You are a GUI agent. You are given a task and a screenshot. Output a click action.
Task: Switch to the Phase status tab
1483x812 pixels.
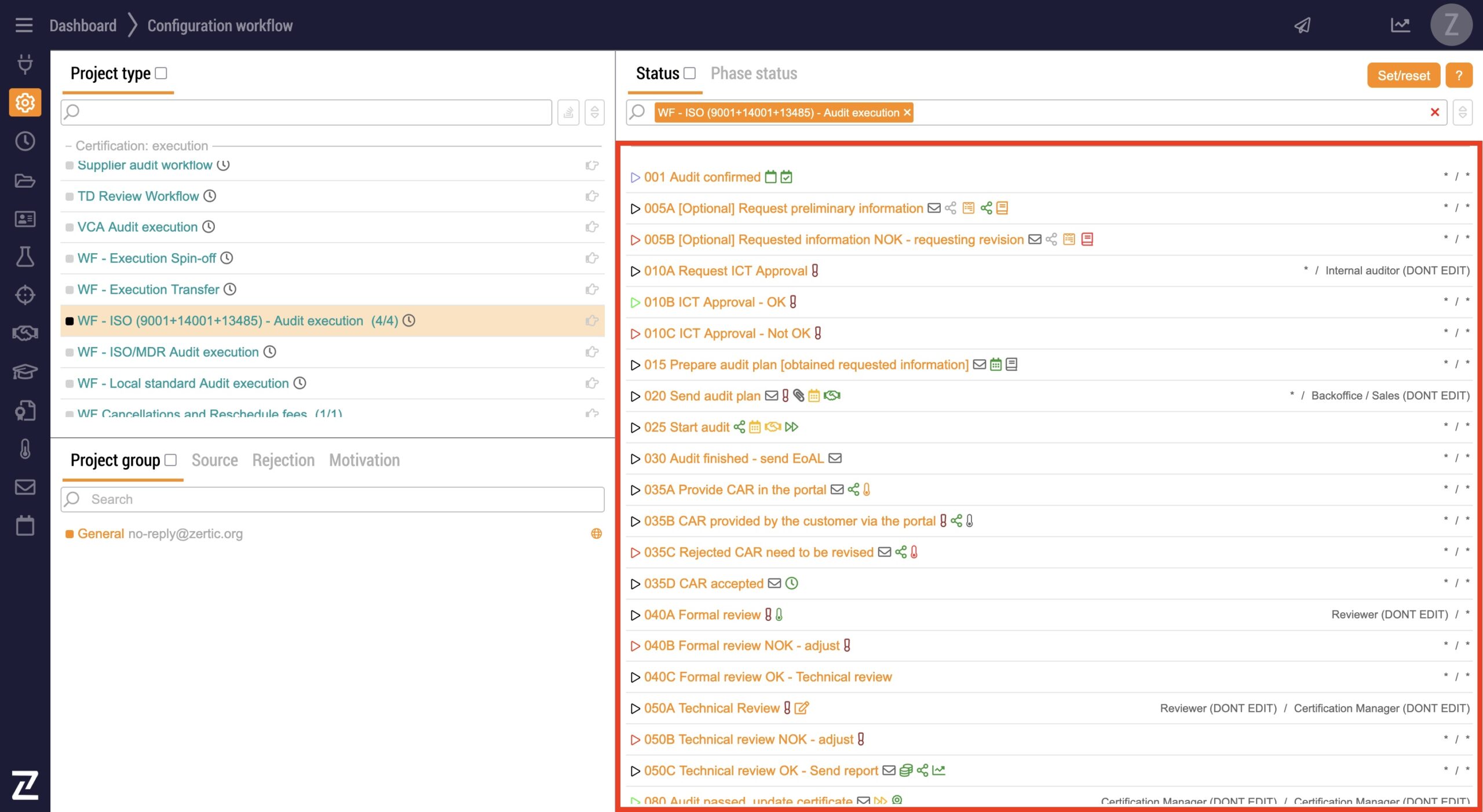(754, 74)
